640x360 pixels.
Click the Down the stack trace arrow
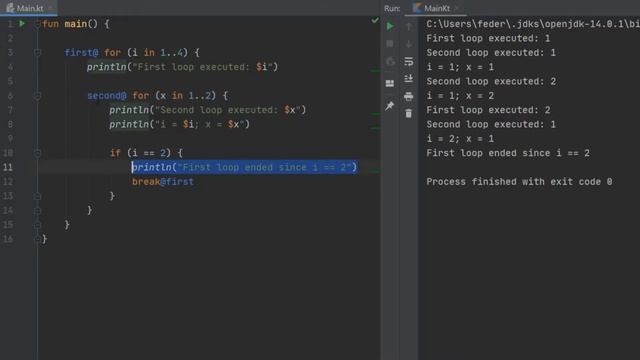pyautogui.click(x=409, y=44)
